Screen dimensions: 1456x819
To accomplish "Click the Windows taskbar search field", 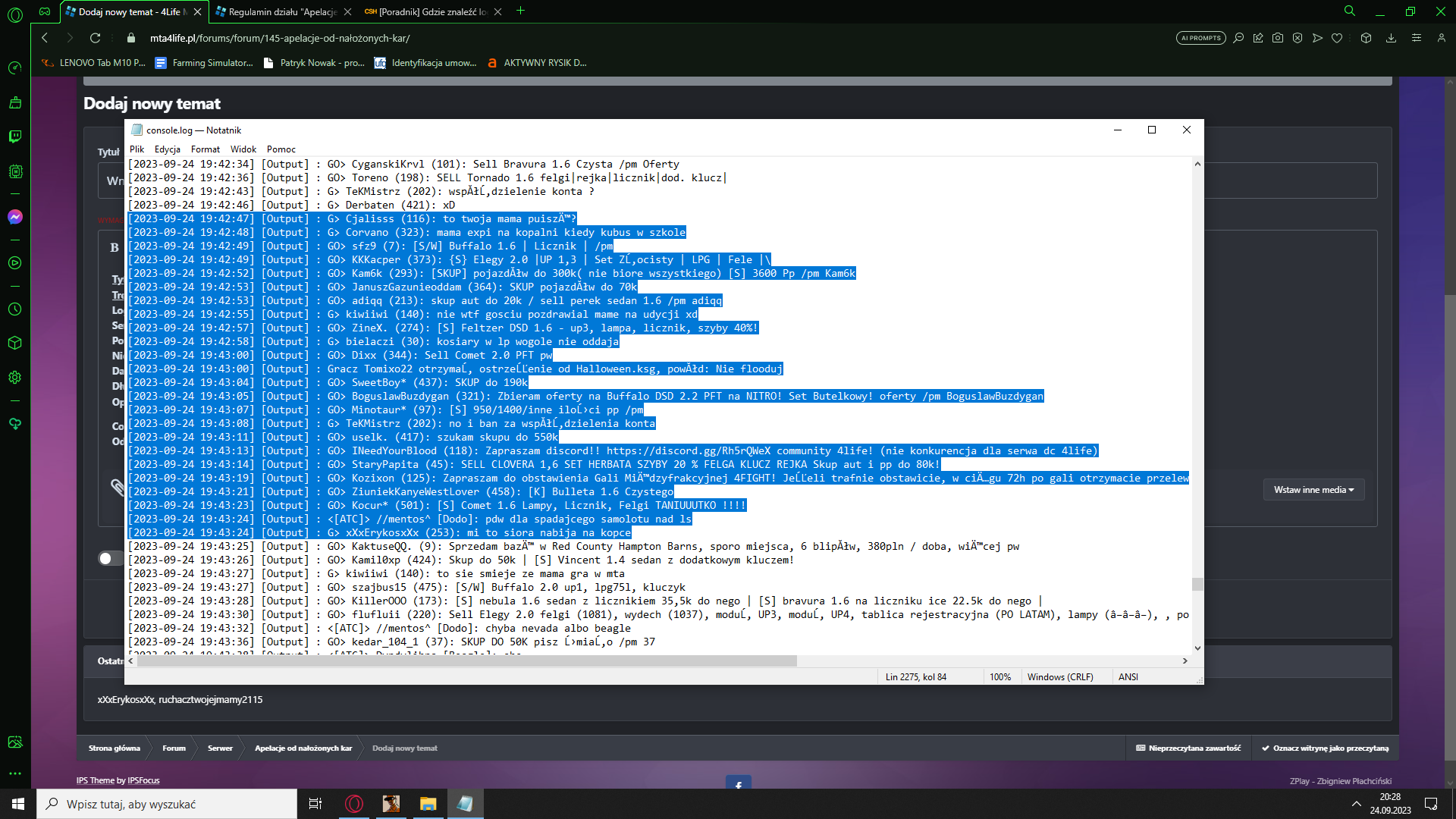I will 167,804.
